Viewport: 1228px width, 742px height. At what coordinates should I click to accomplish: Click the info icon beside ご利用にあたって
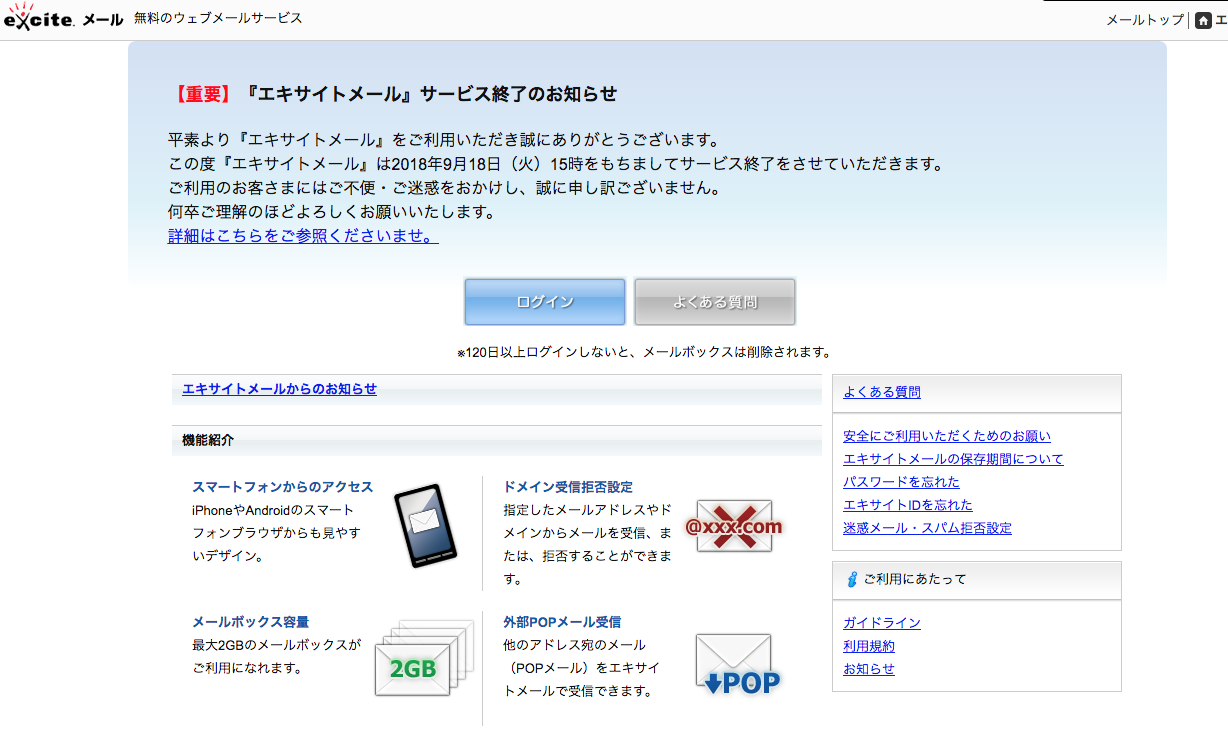pyautogui.click(x=852, y=580)
